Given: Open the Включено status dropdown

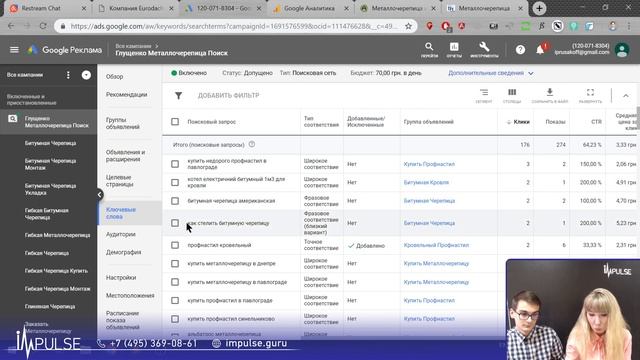Looking at the screenshot, I should coord(189,73).
